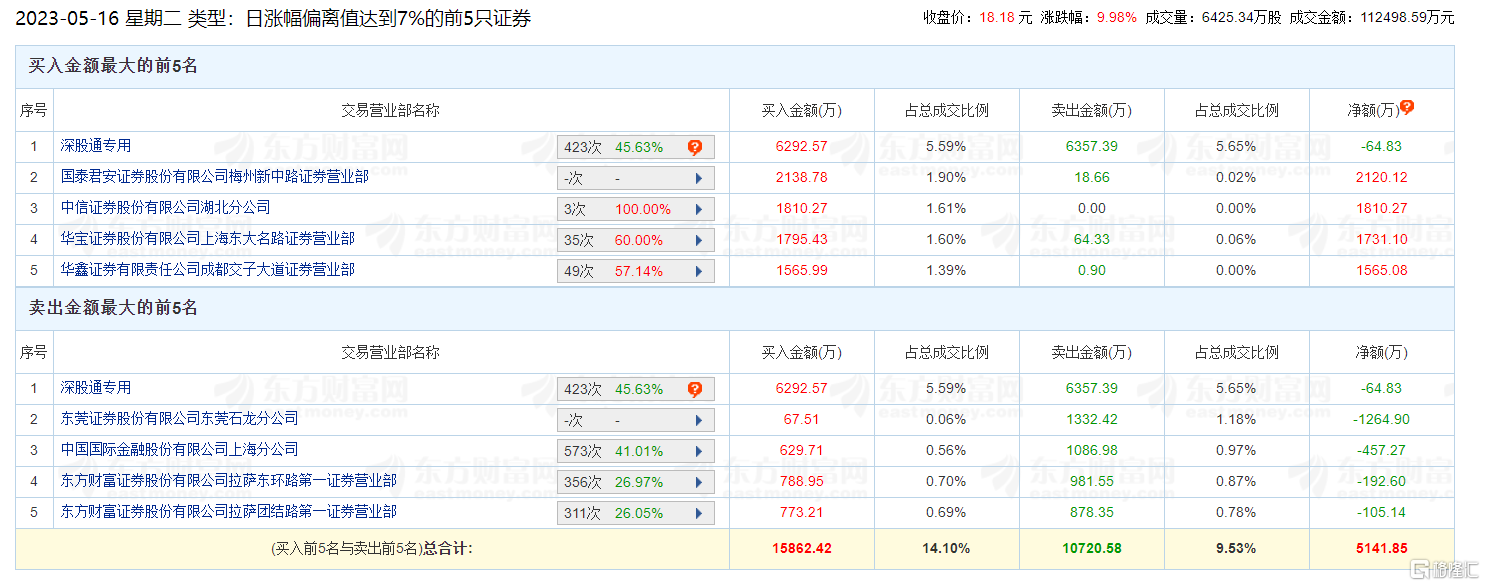
Task: Click question mark icon beside 净额(万) header
Action: pyautogui.click(x=1407, y=108)
